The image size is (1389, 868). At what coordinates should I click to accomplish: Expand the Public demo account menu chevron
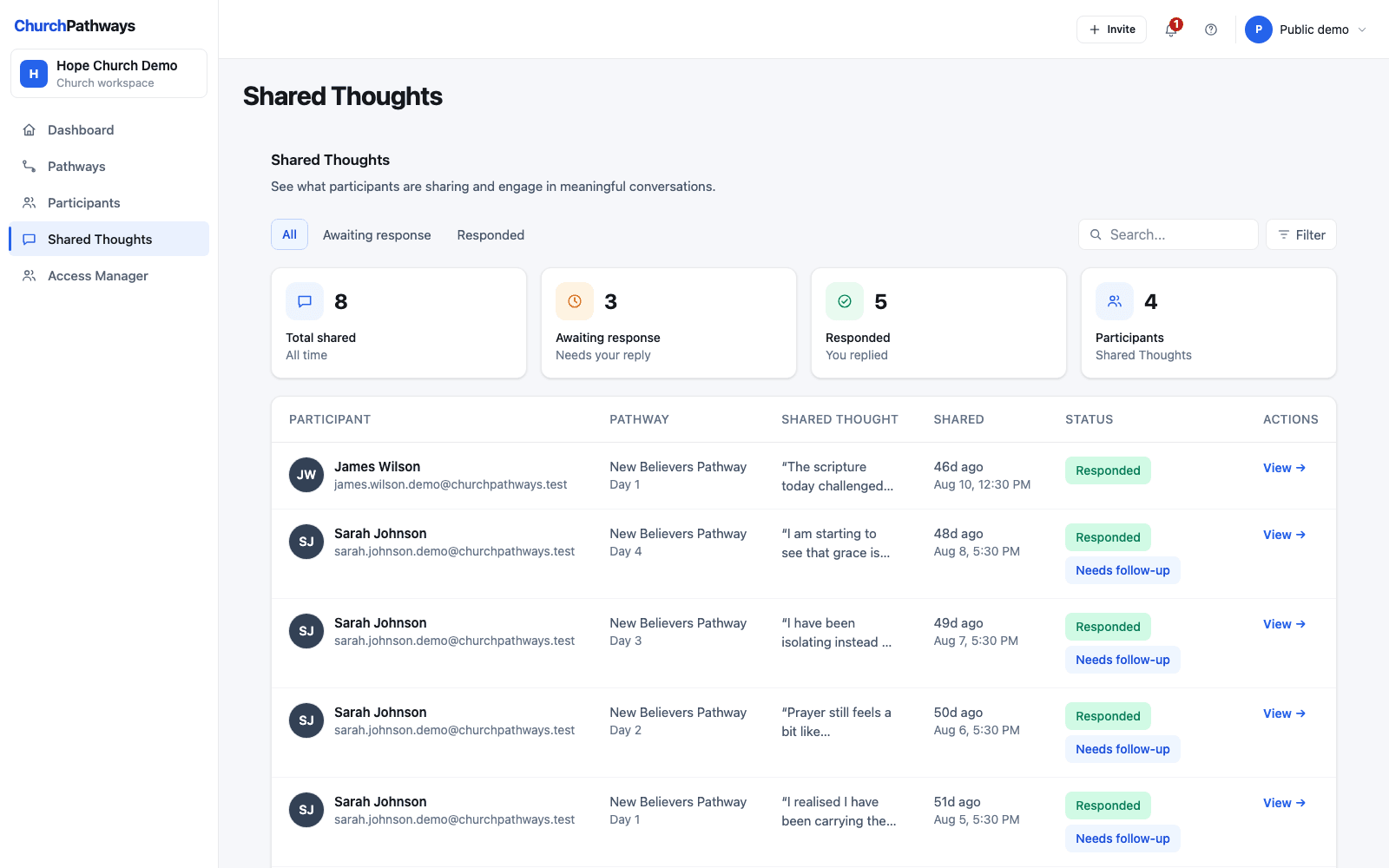coord(1362,30)
